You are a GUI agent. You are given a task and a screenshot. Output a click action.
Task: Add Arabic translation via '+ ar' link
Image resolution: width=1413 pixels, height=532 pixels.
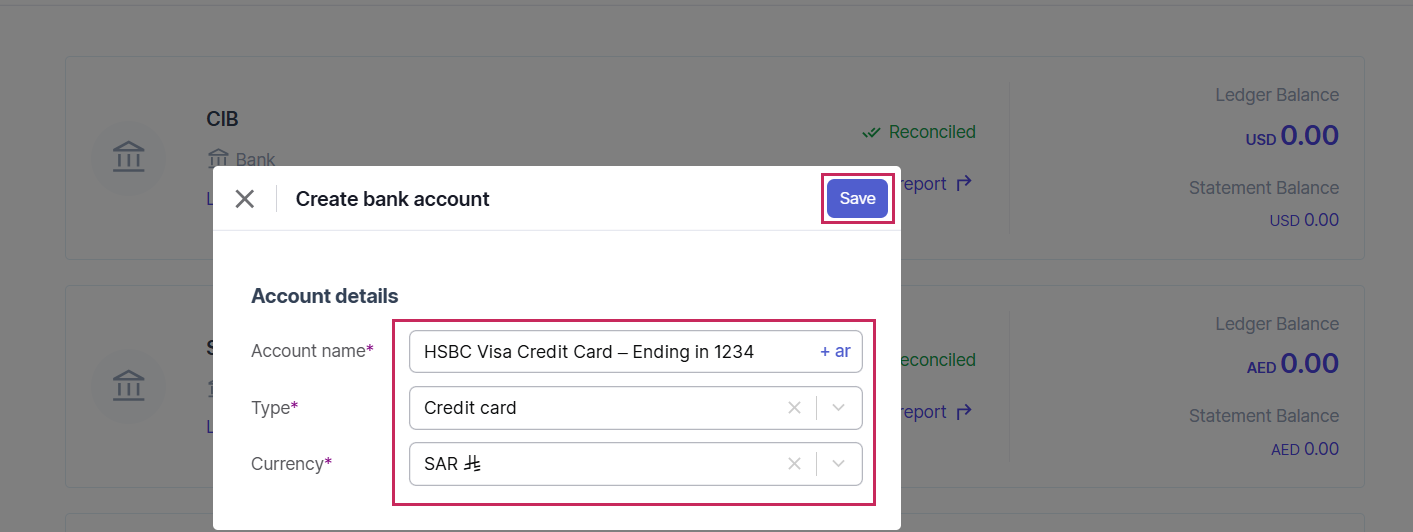click(x=835, y=352)
